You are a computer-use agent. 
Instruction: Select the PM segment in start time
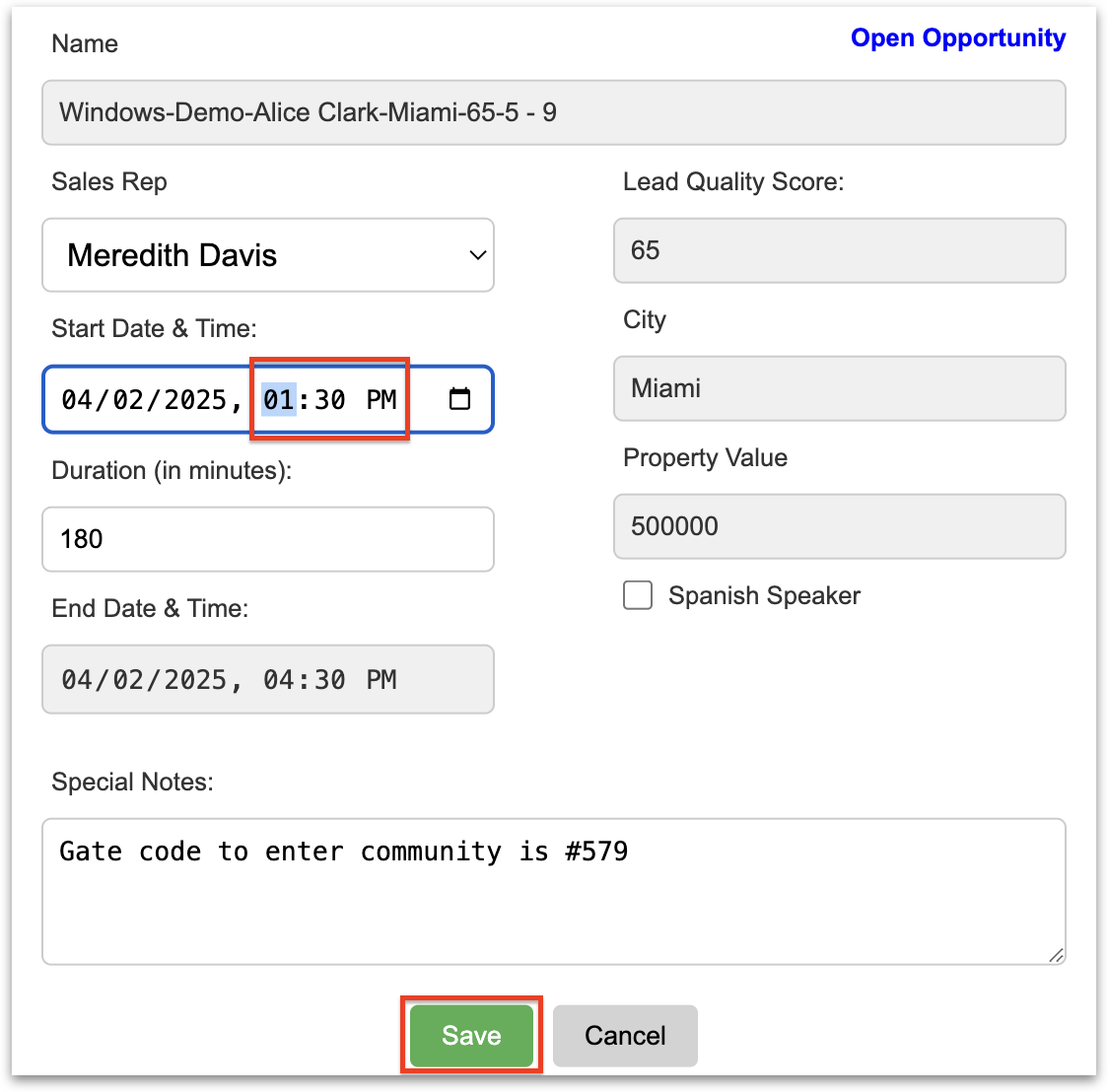pos(381,400)
